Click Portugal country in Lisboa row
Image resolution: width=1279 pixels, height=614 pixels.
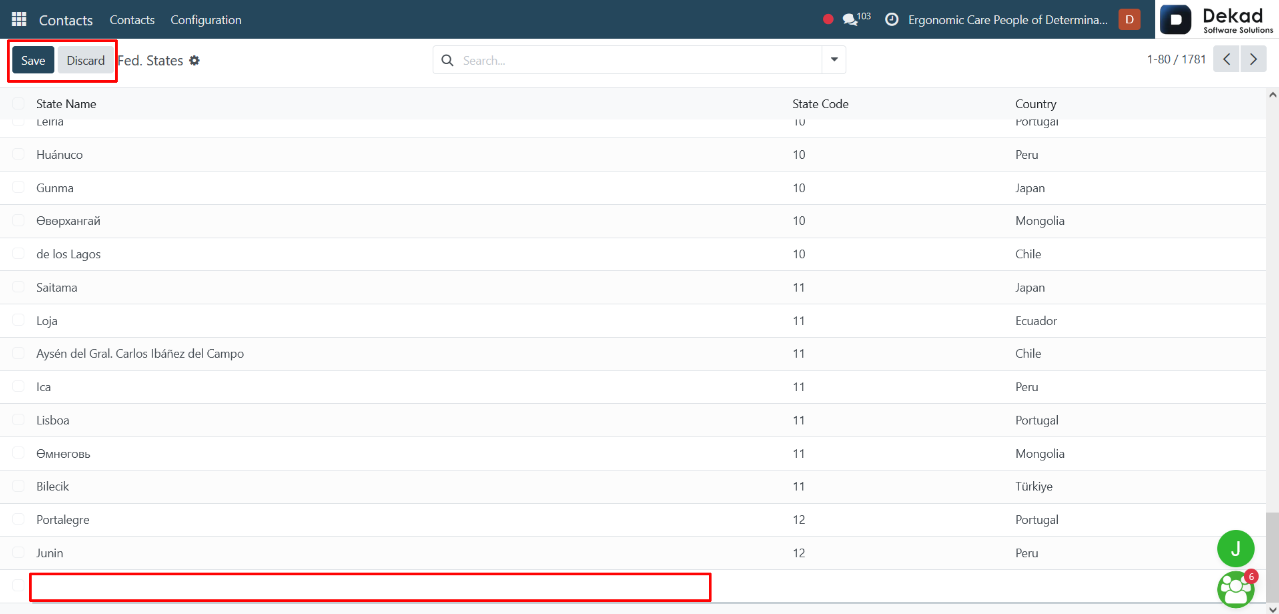(1037, 420)
